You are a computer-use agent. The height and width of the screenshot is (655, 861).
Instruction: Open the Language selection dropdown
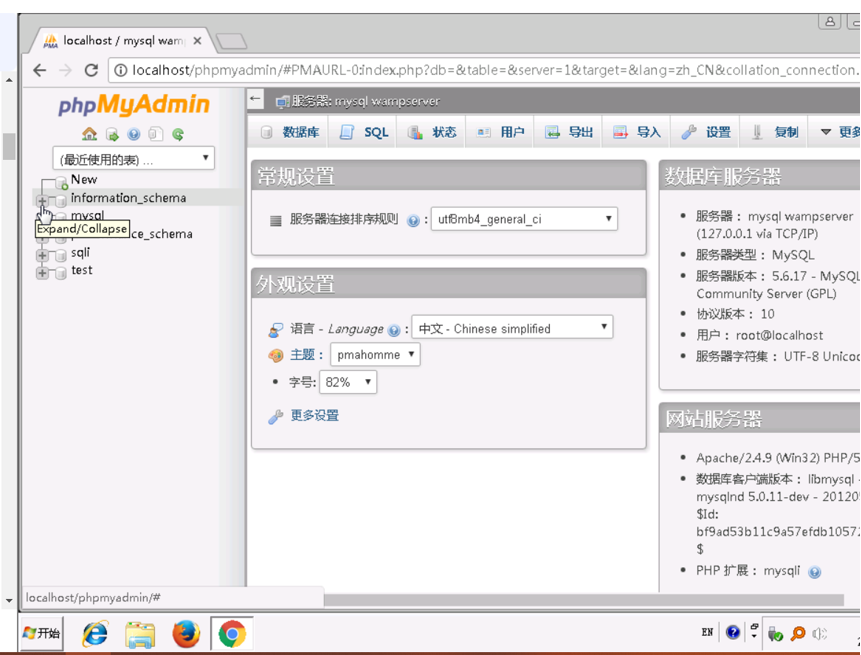pyautogui.click(x=512, y=328)
